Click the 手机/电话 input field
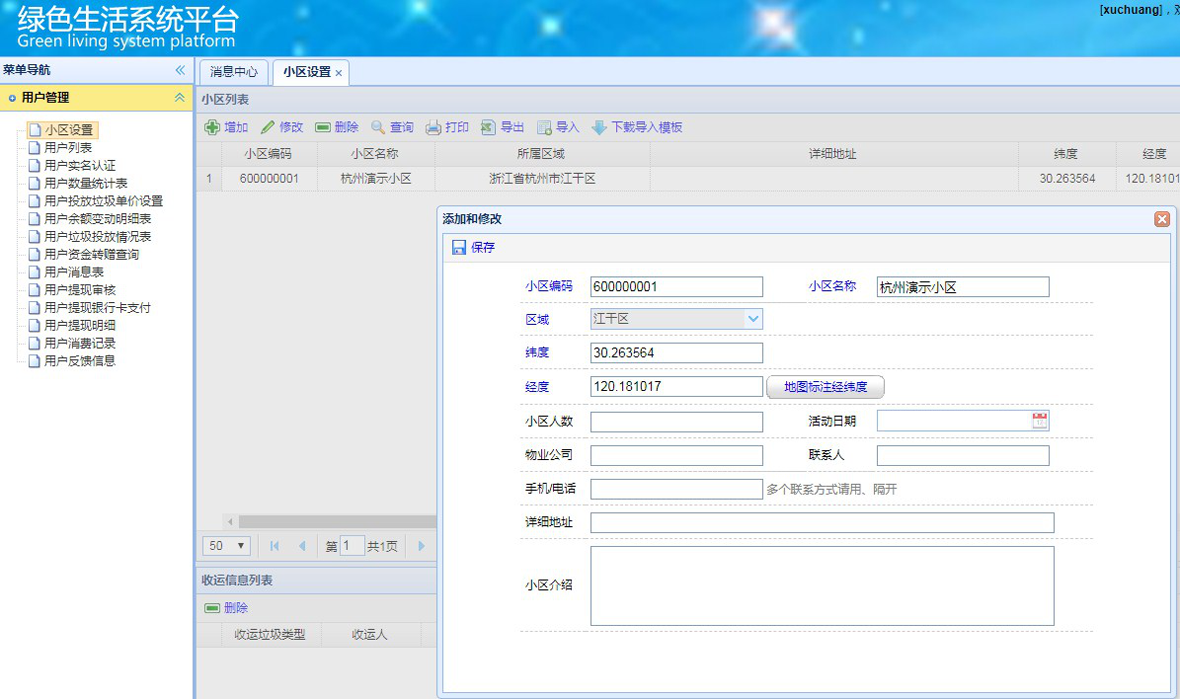1180x699 pixels. 677,489
